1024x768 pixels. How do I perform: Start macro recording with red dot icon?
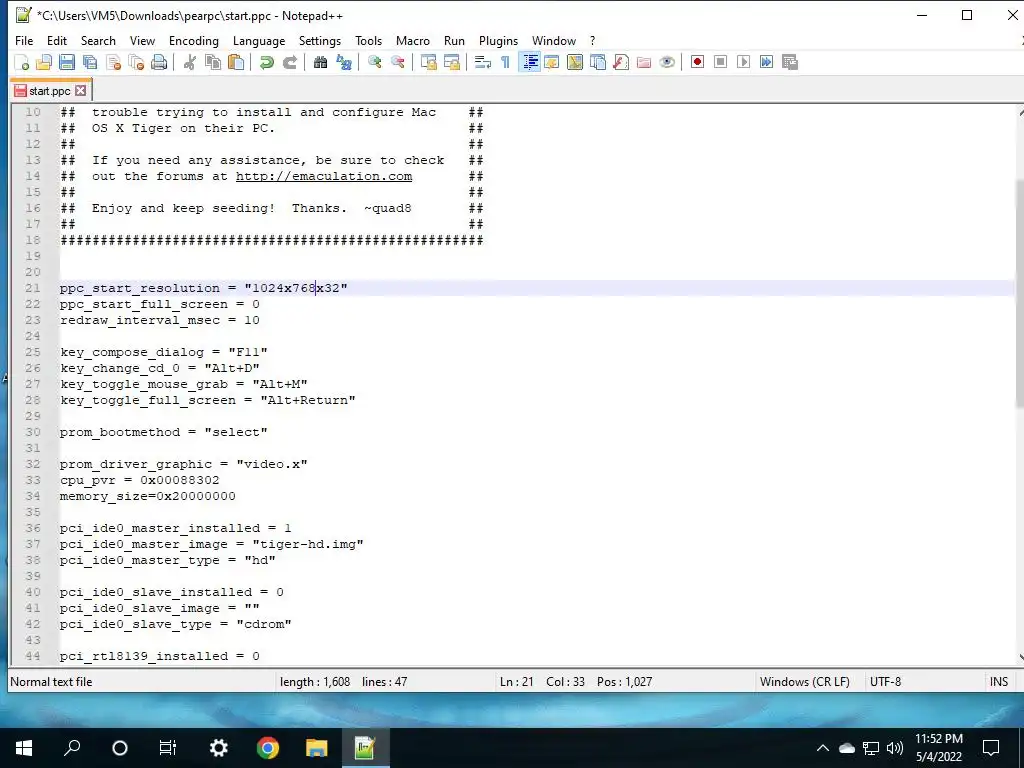(697, 63)
